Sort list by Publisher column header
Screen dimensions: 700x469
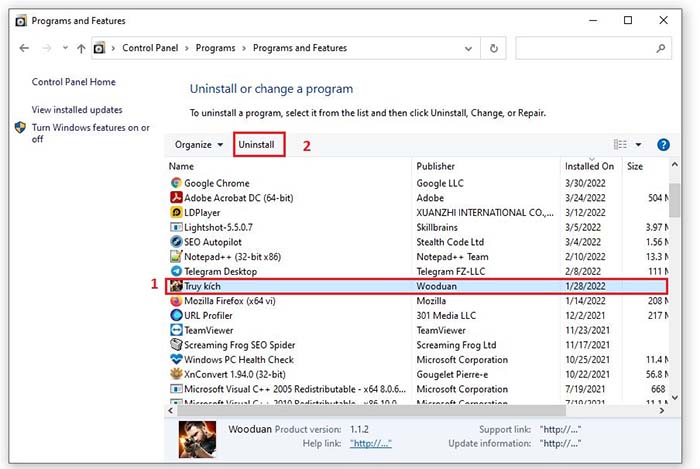point(436,166)
